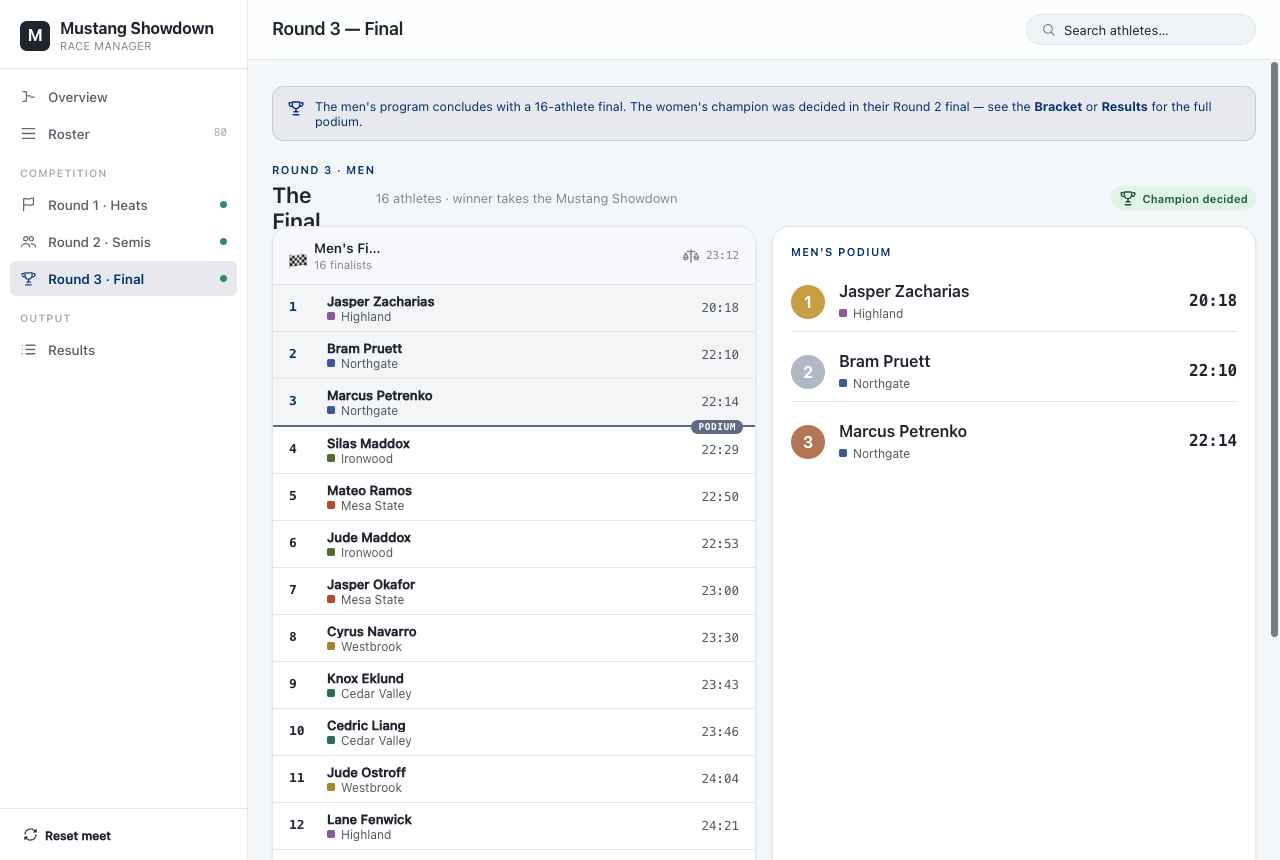Select finalist Jasper Okafor
Image resolution: width=1280 pixels, height=860 pixels.
coord(514,591)
